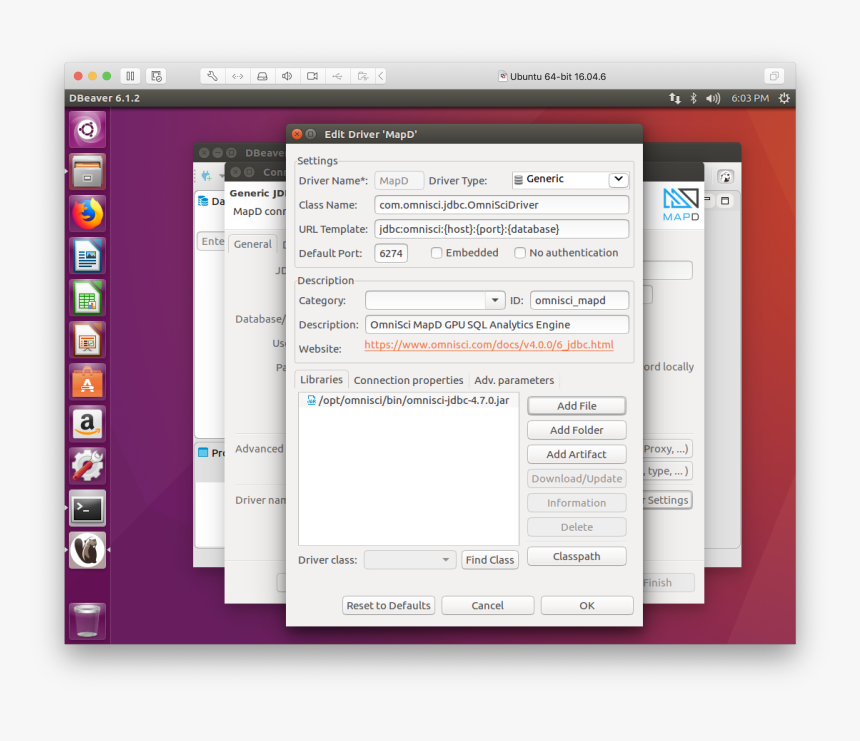
Task: Click the VM hard disk toolbar icon
Action: tap(262, 76)
